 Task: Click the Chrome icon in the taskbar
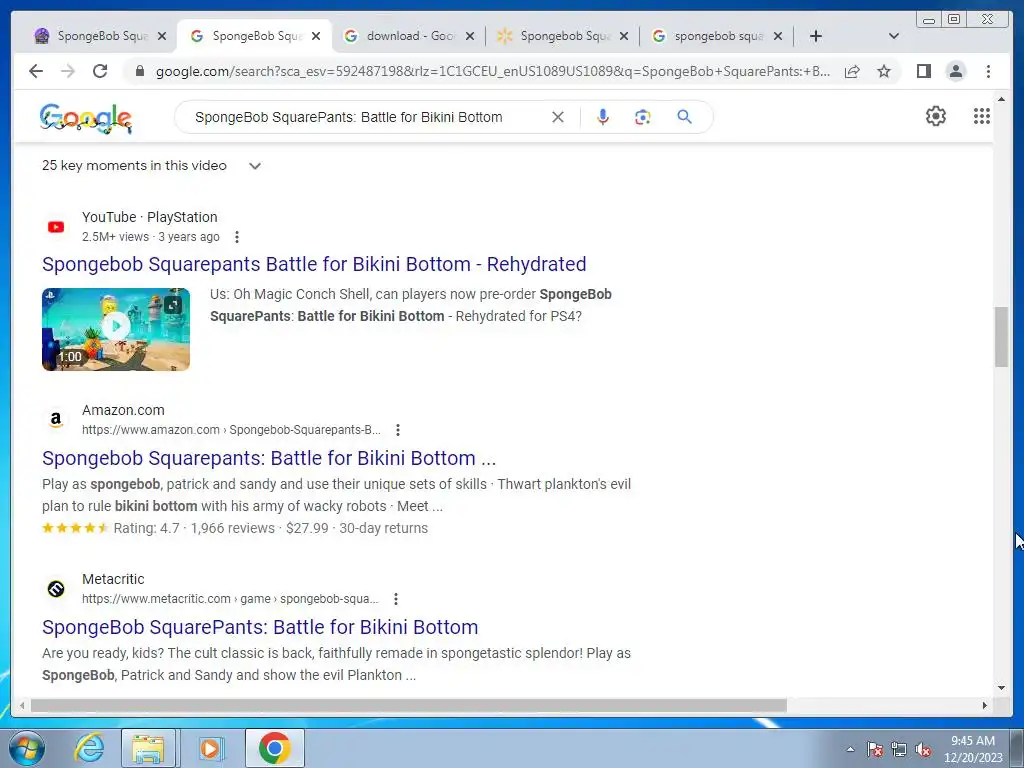(x=275, y=748)
